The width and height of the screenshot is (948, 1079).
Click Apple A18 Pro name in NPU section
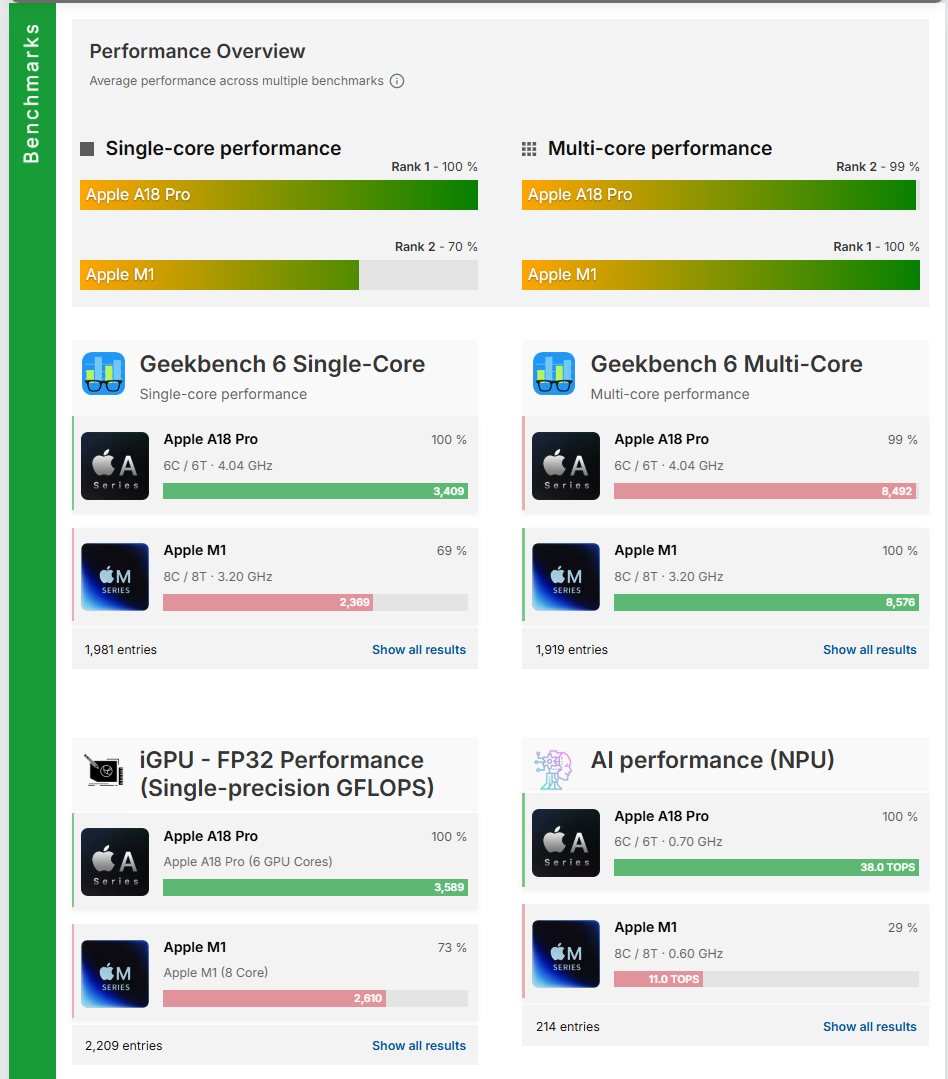(661, 816)
